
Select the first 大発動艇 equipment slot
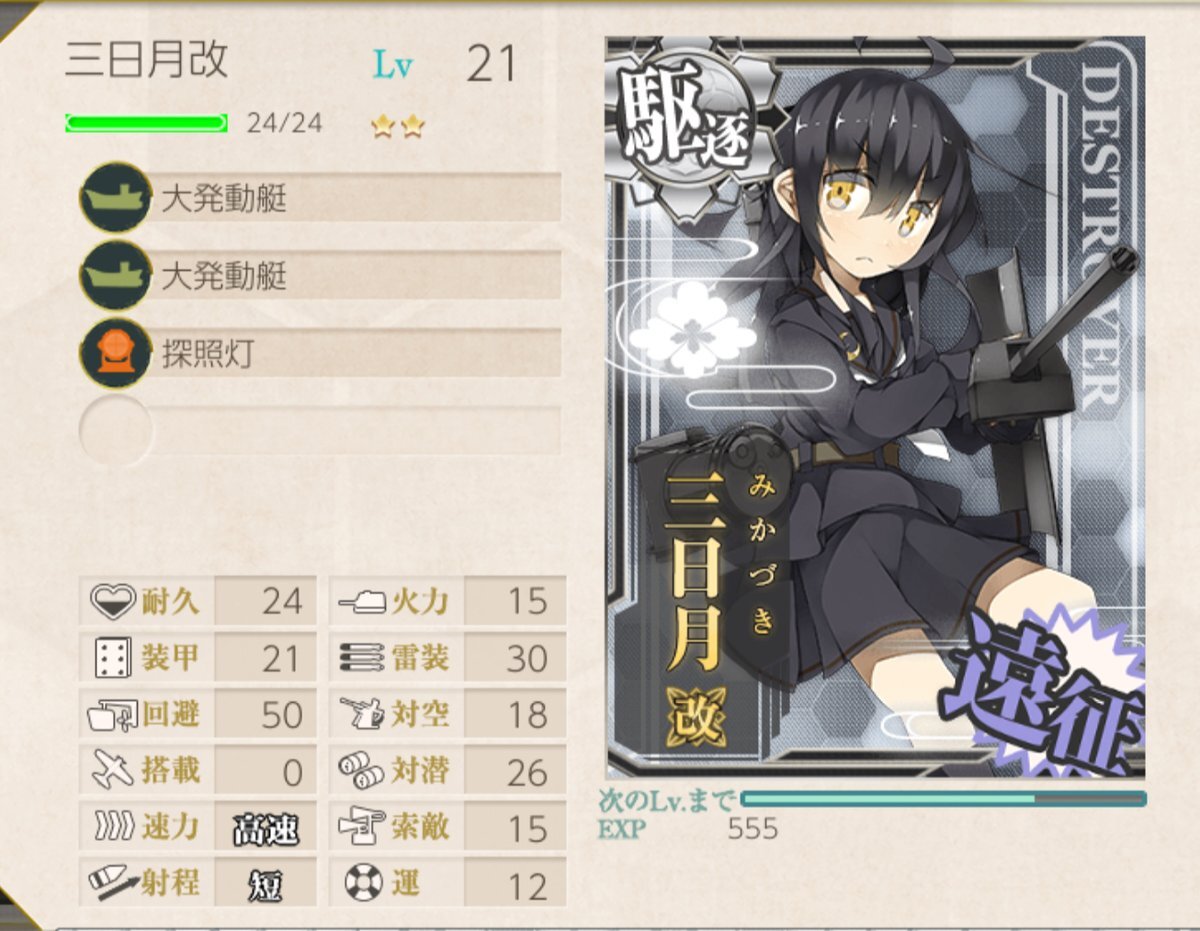tap(321, 198)
